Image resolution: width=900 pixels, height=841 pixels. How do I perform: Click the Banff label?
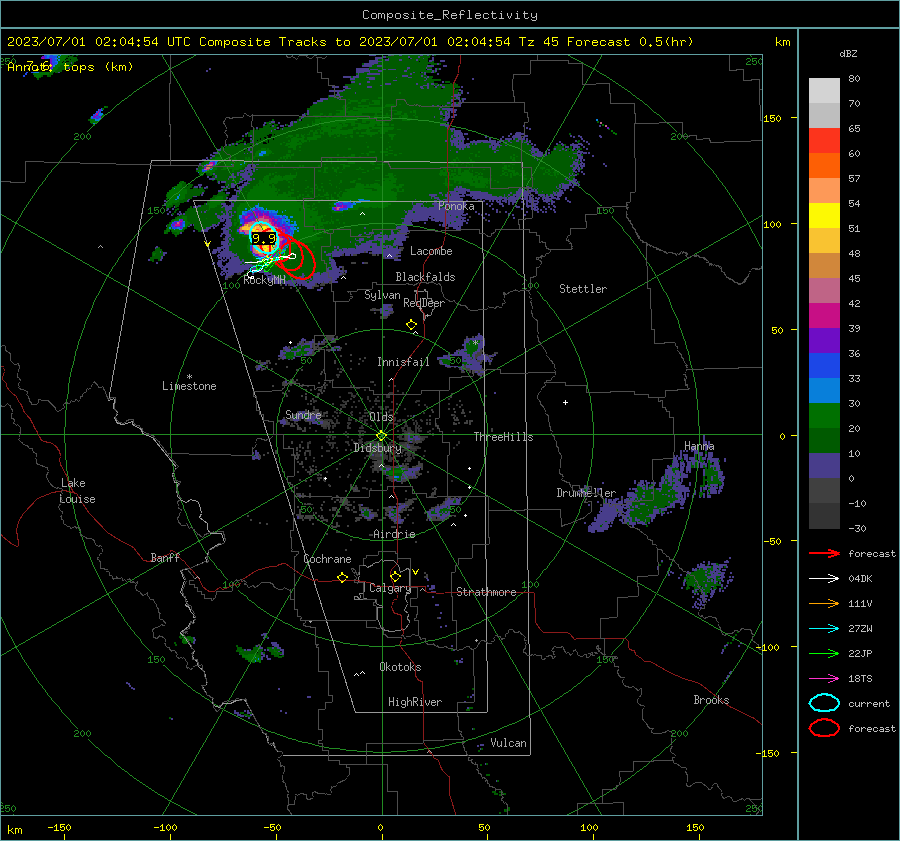point(165,557)
